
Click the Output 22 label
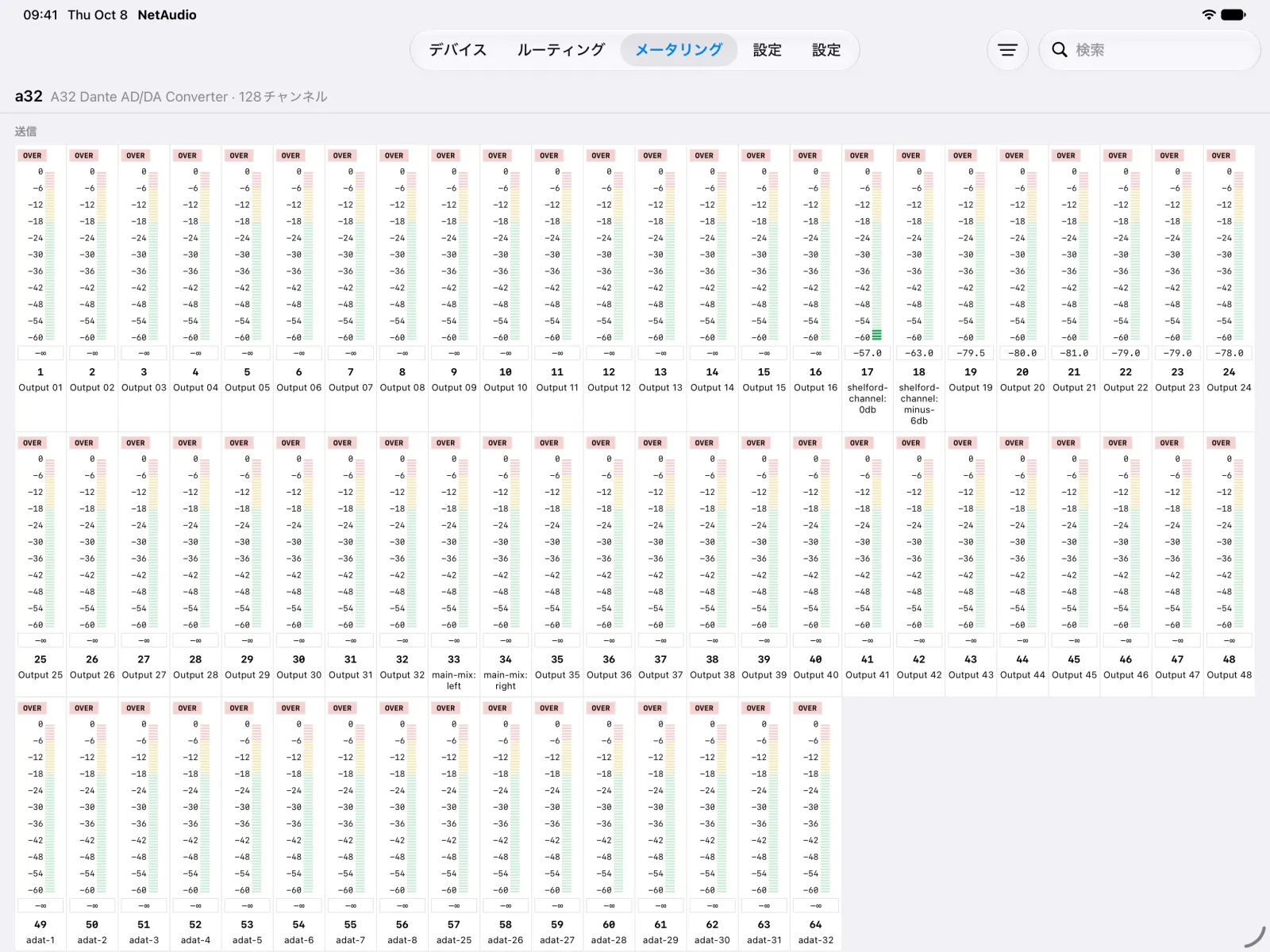(1126, 388)
